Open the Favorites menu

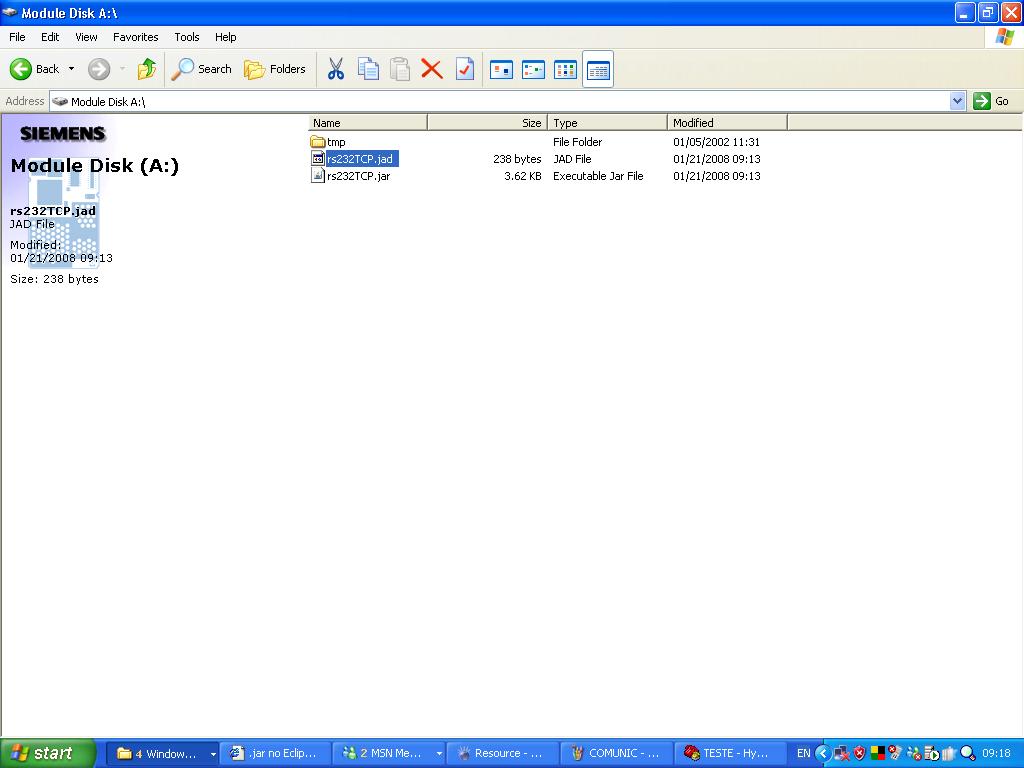pyautogui.click(x=135, y=37)
